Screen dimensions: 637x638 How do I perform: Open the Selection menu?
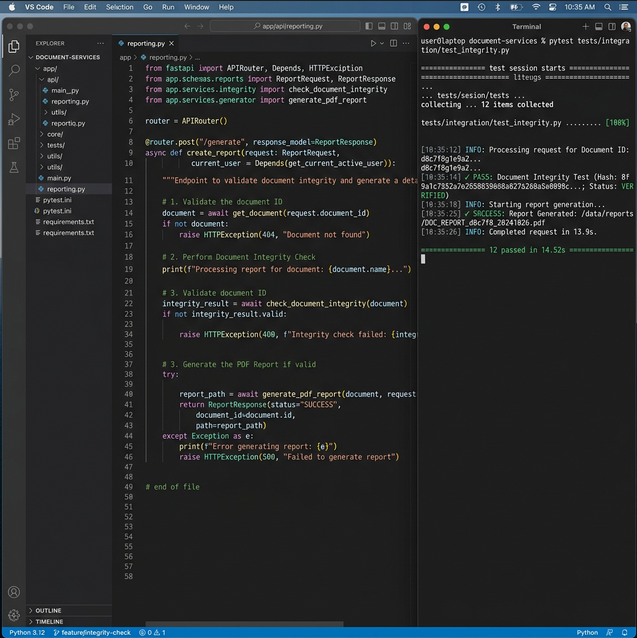pos(119,7)
